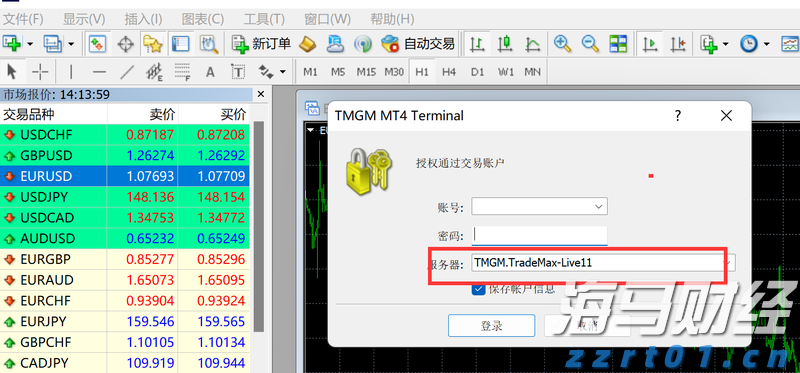Select the equidistant channel tool
The width and height of the screenshot is (800, 373).
(155, 72)
